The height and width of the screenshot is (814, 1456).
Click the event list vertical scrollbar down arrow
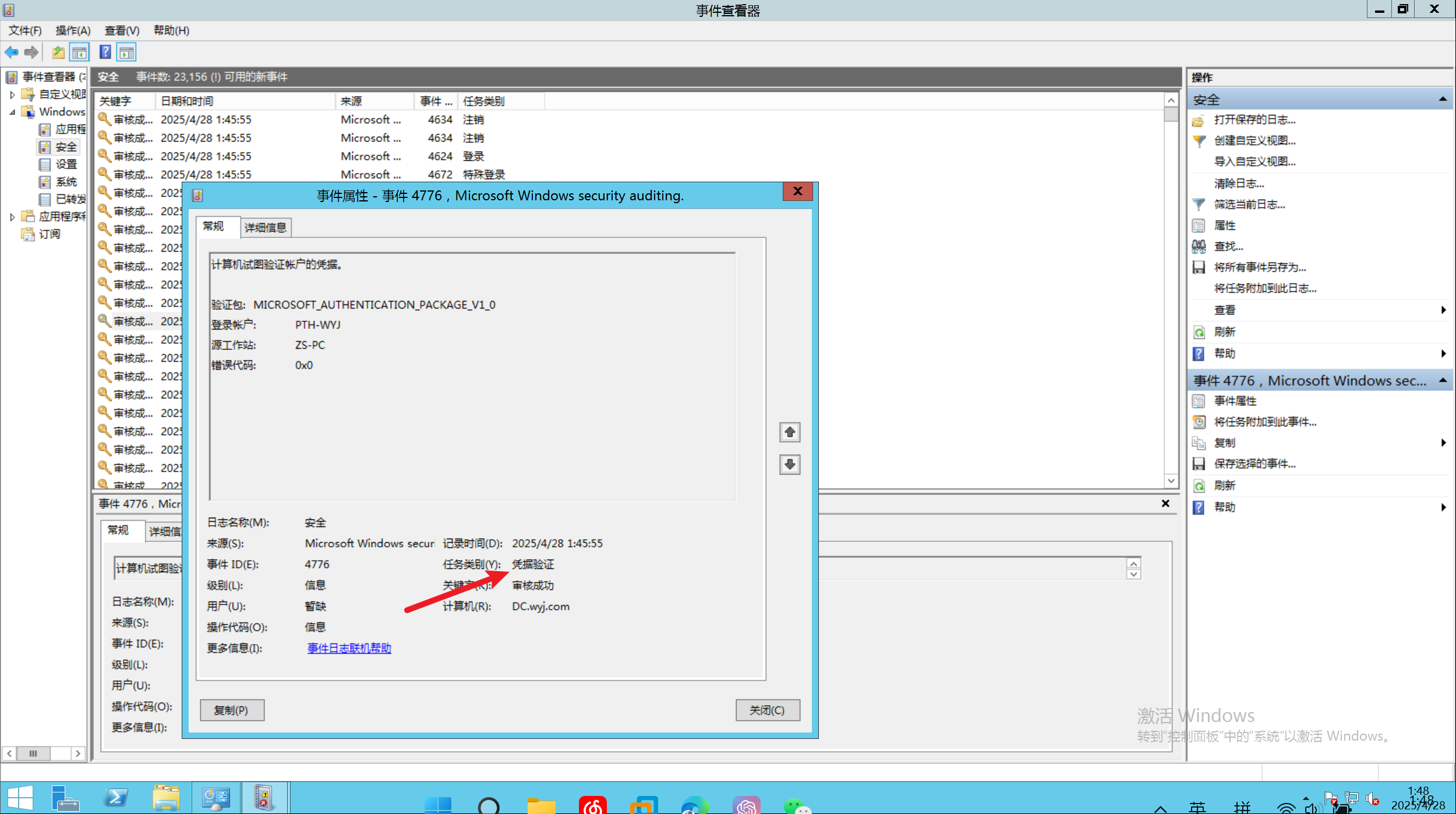click(1171, 480)
